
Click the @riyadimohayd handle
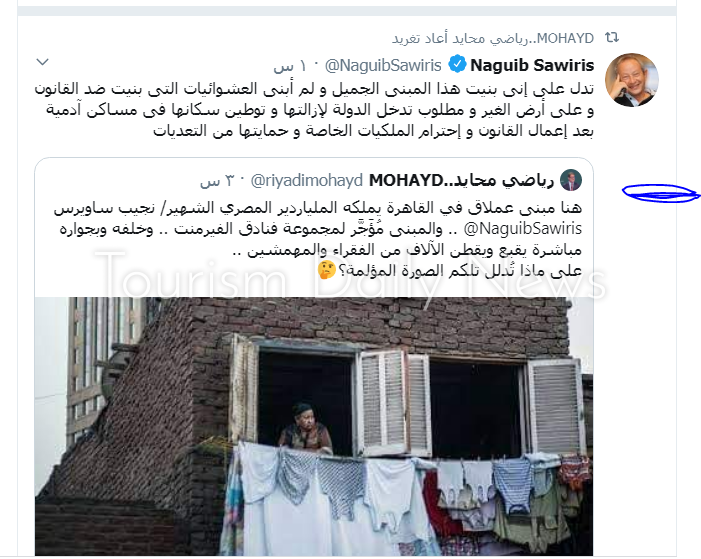(x=307, y=181)
